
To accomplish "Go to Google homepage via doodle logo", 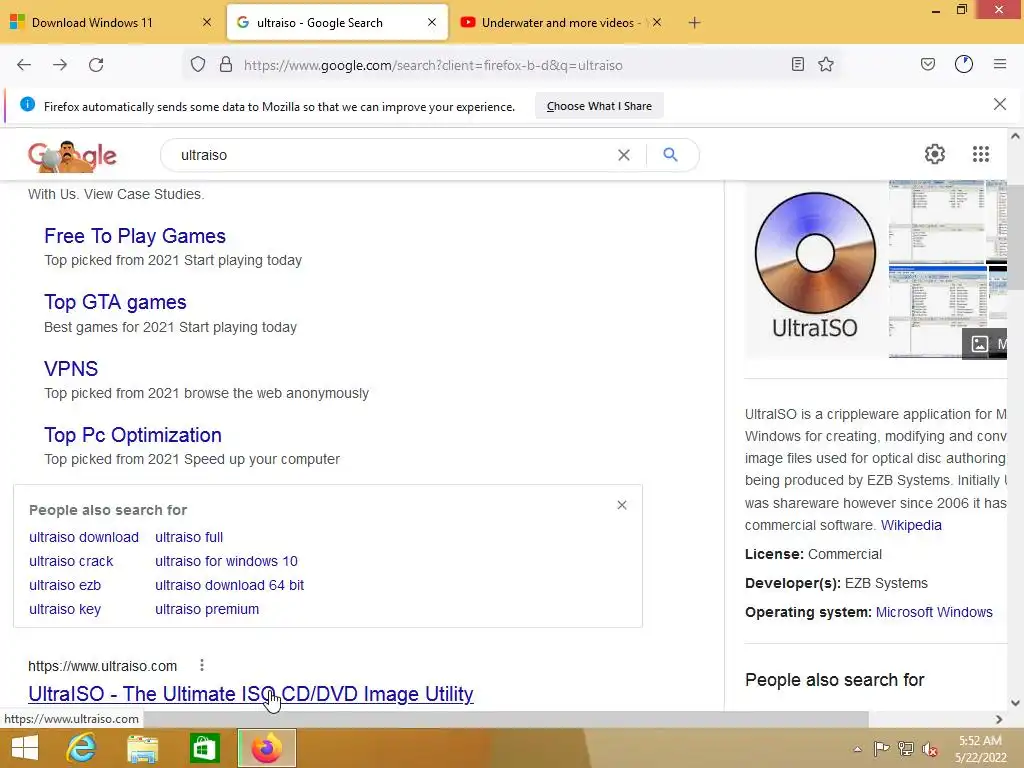I will [72, 156].
